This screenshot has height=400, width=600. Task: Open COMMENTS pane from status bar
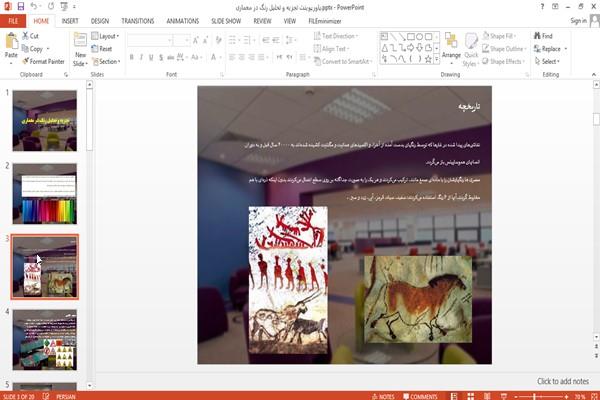click(420, 396)
